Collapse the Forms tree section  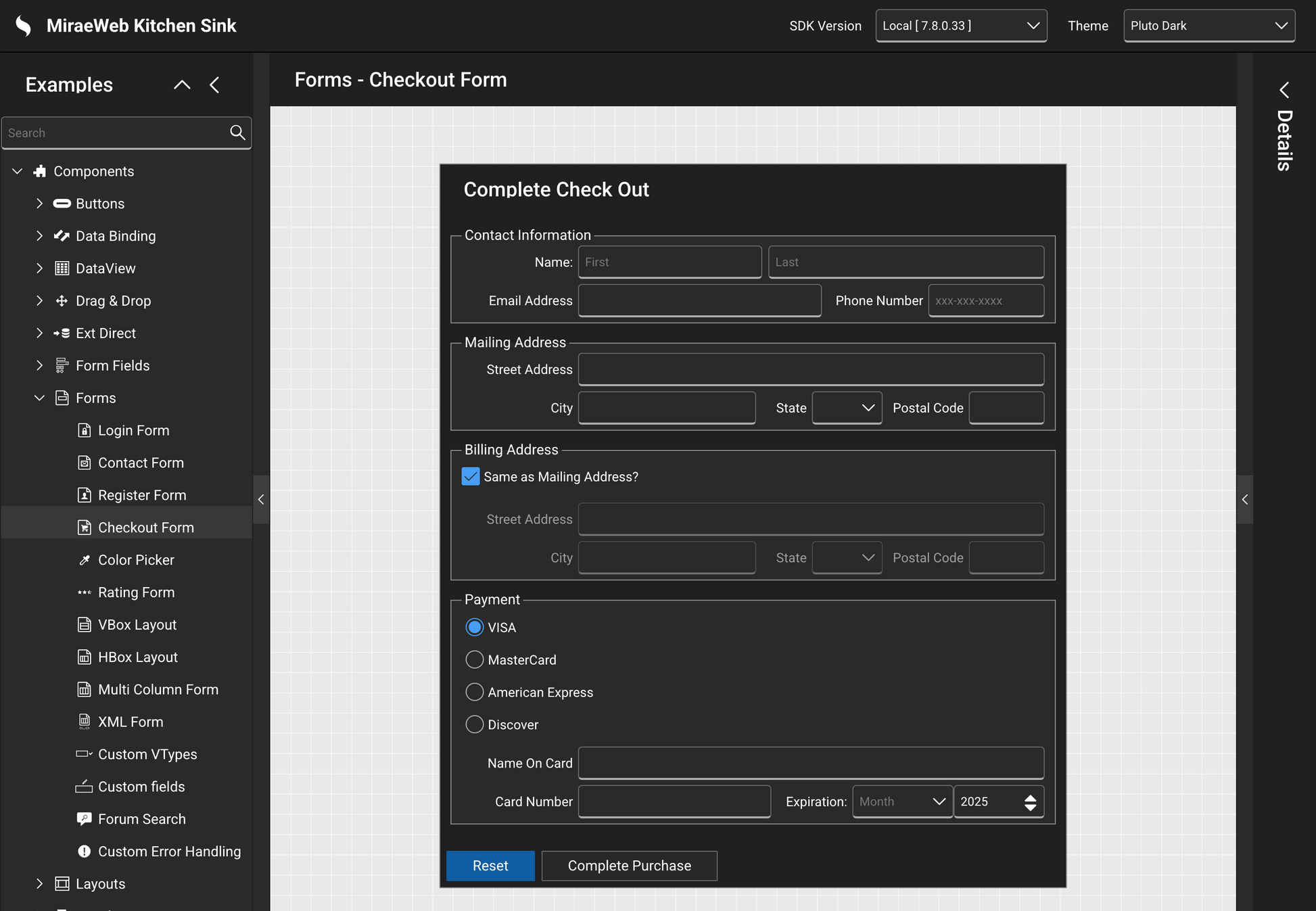tap(39, 398)
